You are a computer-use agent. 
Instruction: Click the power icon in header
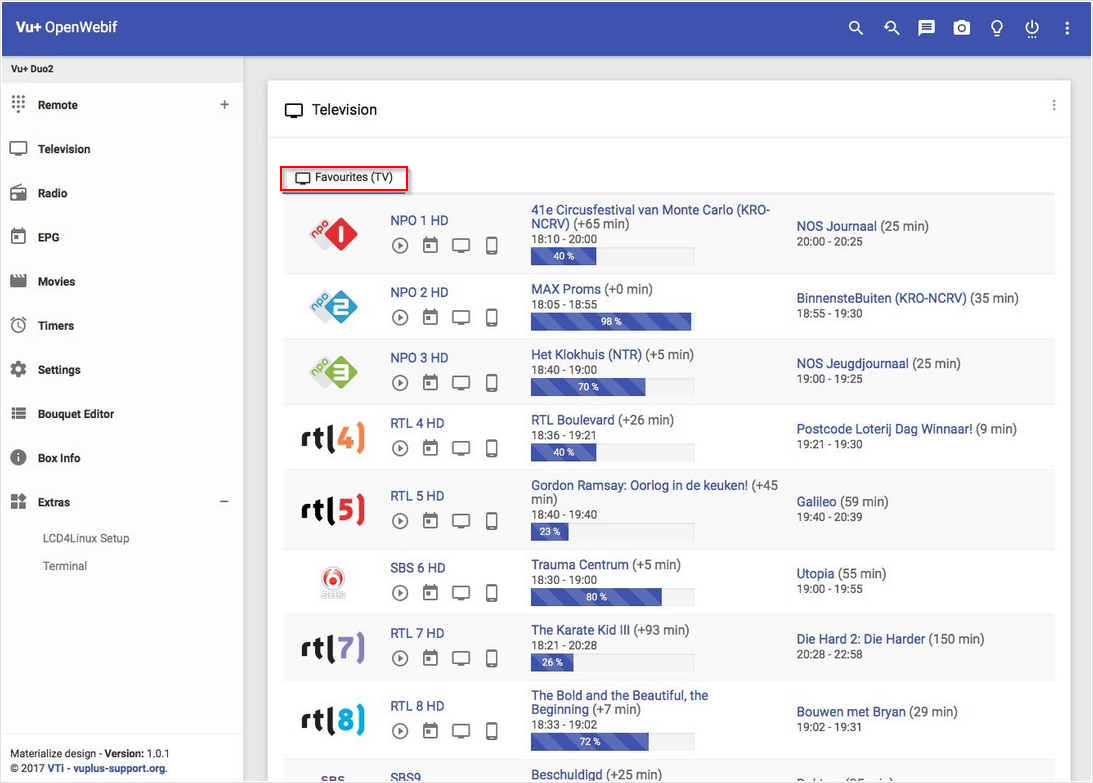tap(1032, 28)
